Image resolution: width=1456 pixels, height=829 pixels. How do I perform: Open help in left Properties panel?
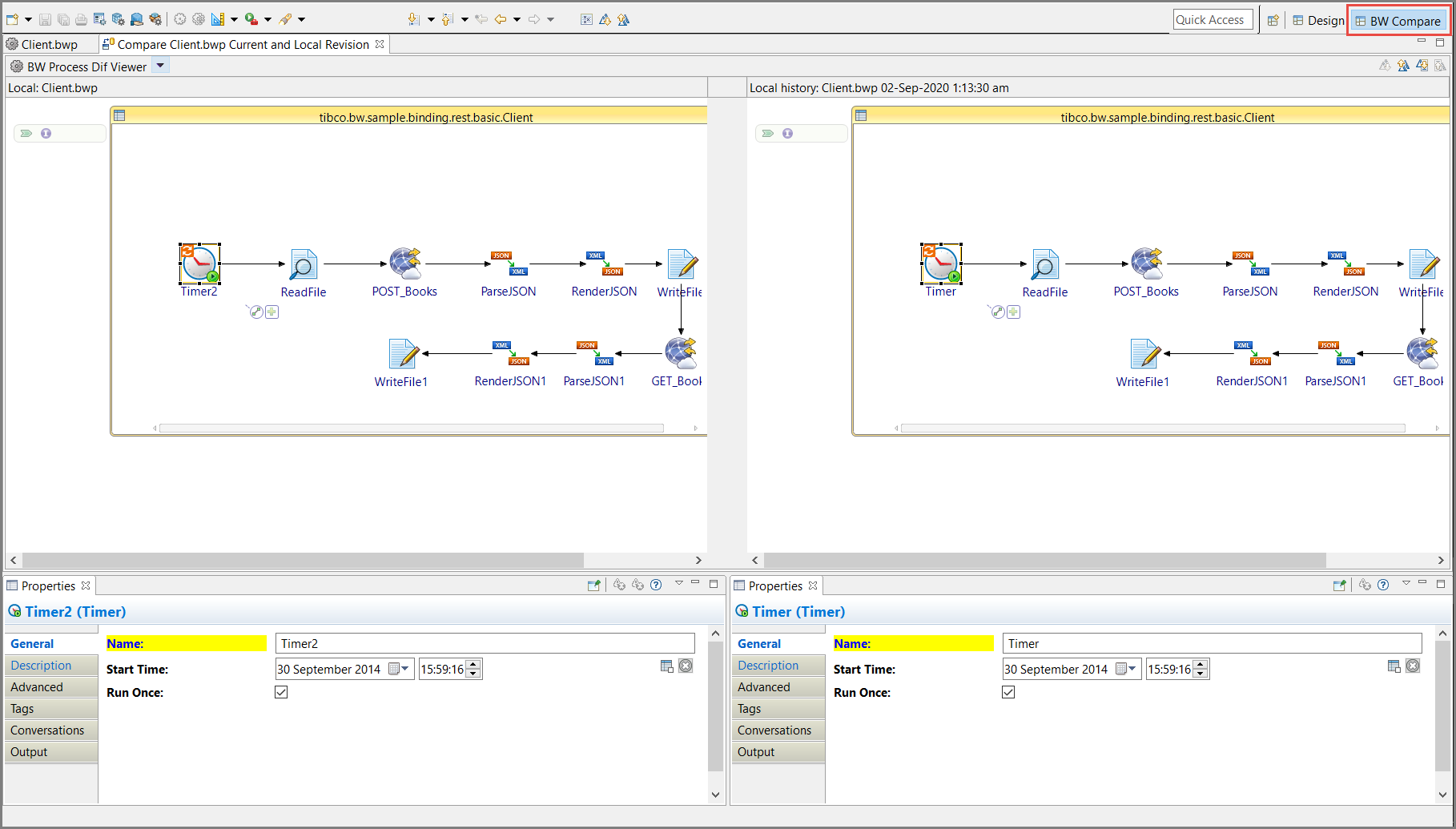click(x=656, y=585)
